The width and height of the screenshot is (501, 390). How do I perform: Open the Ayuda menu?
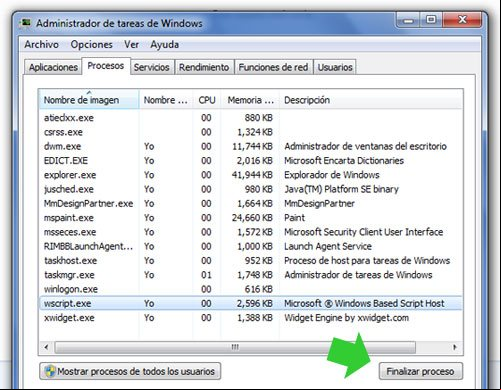tap(165, 44)
